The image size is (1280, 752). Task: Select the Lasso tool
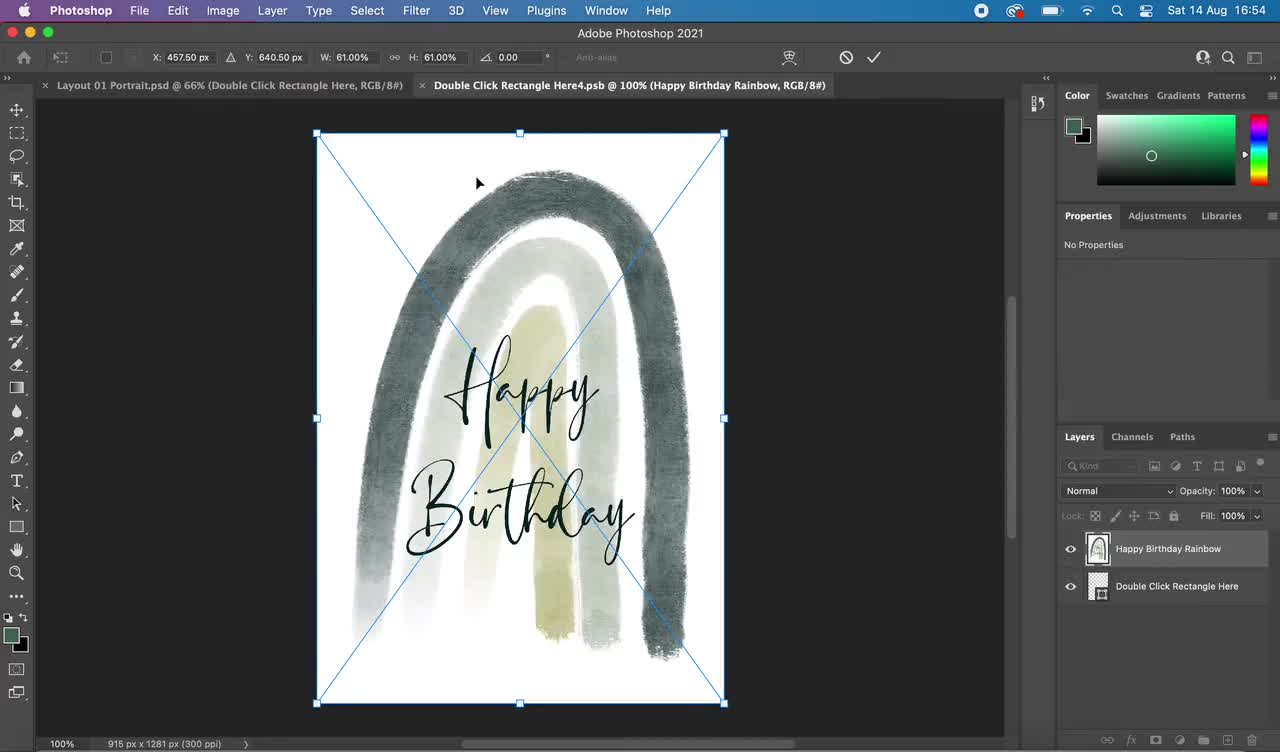(17, 156)
